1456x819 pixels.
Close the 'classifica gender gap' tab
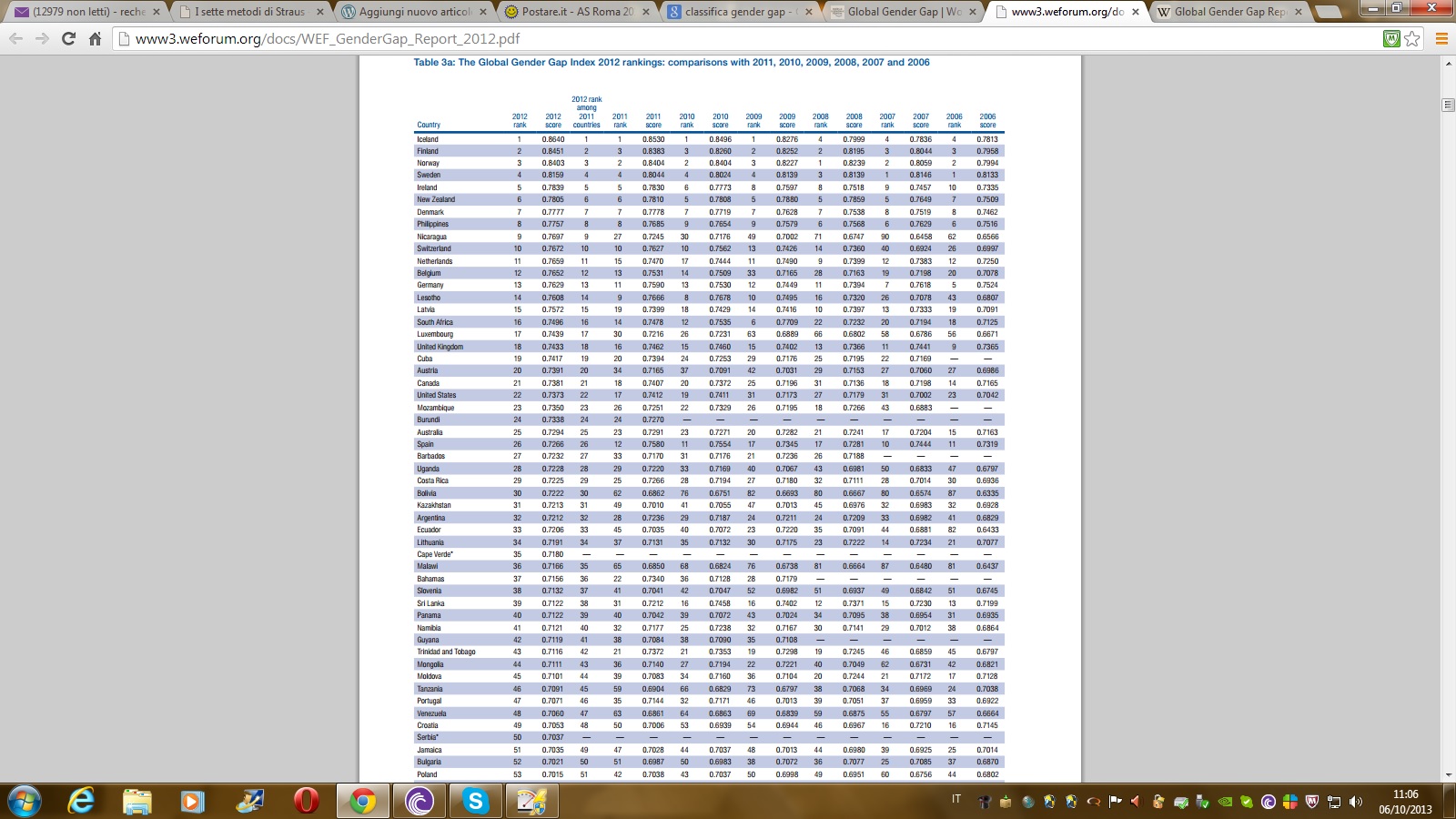pyautogui.click(x=809, y=12)
